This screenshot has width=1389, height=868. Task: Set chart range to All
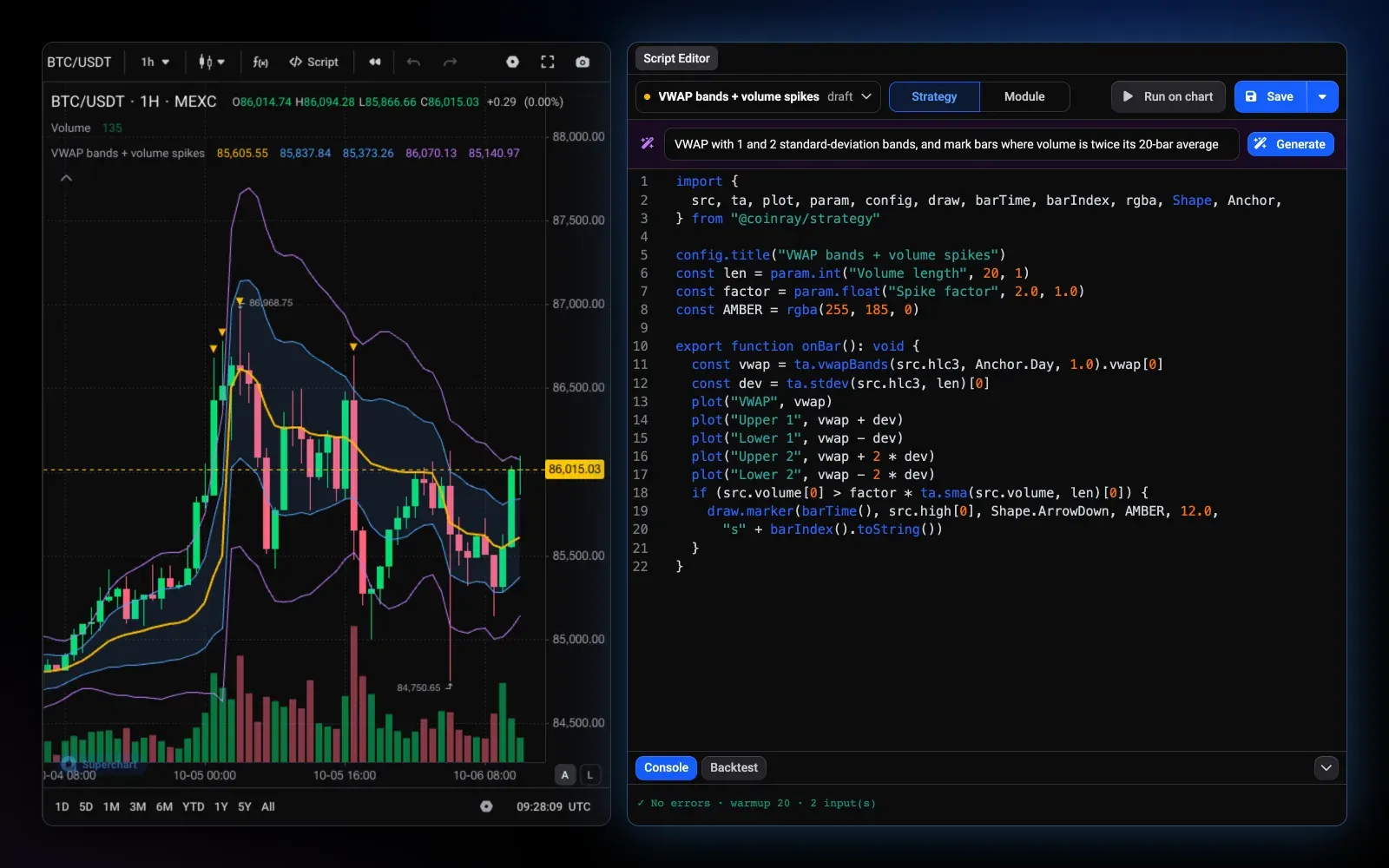268,806
